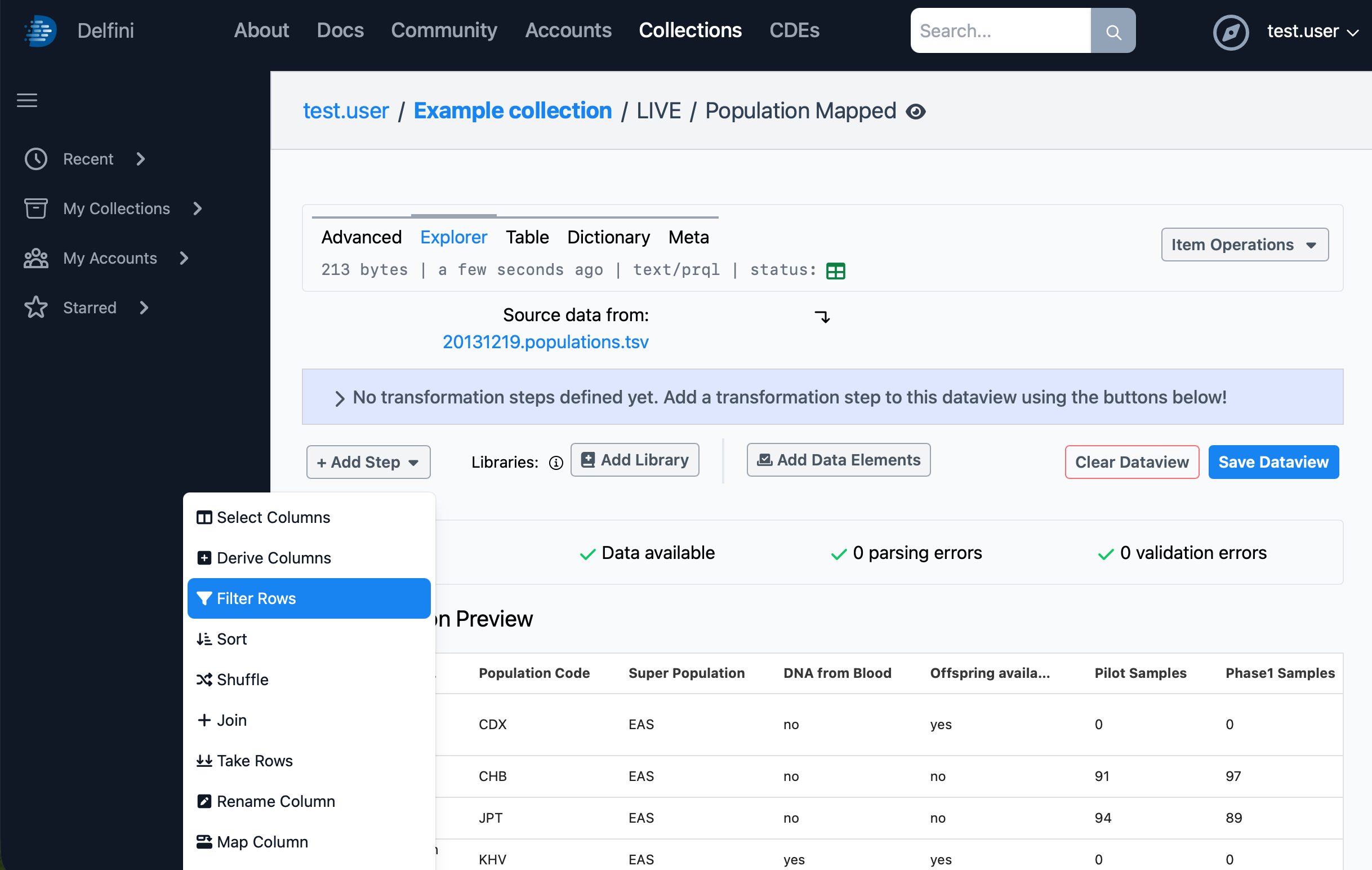Screen dimensions: 1372x870
Task: Expand the transformation steps message chevron
Action: click(340, 398)
